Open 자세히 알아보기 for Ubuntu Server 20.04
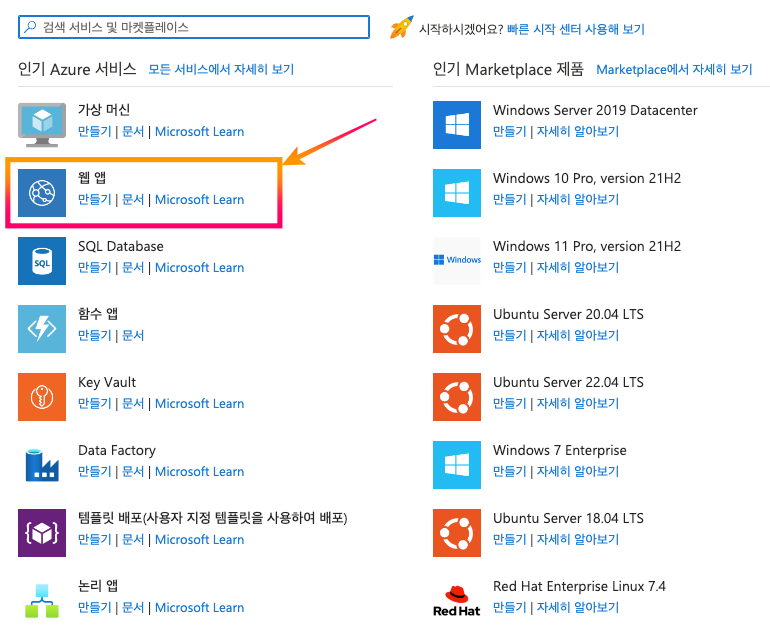770x637 pixels. [x=578, y=335]
